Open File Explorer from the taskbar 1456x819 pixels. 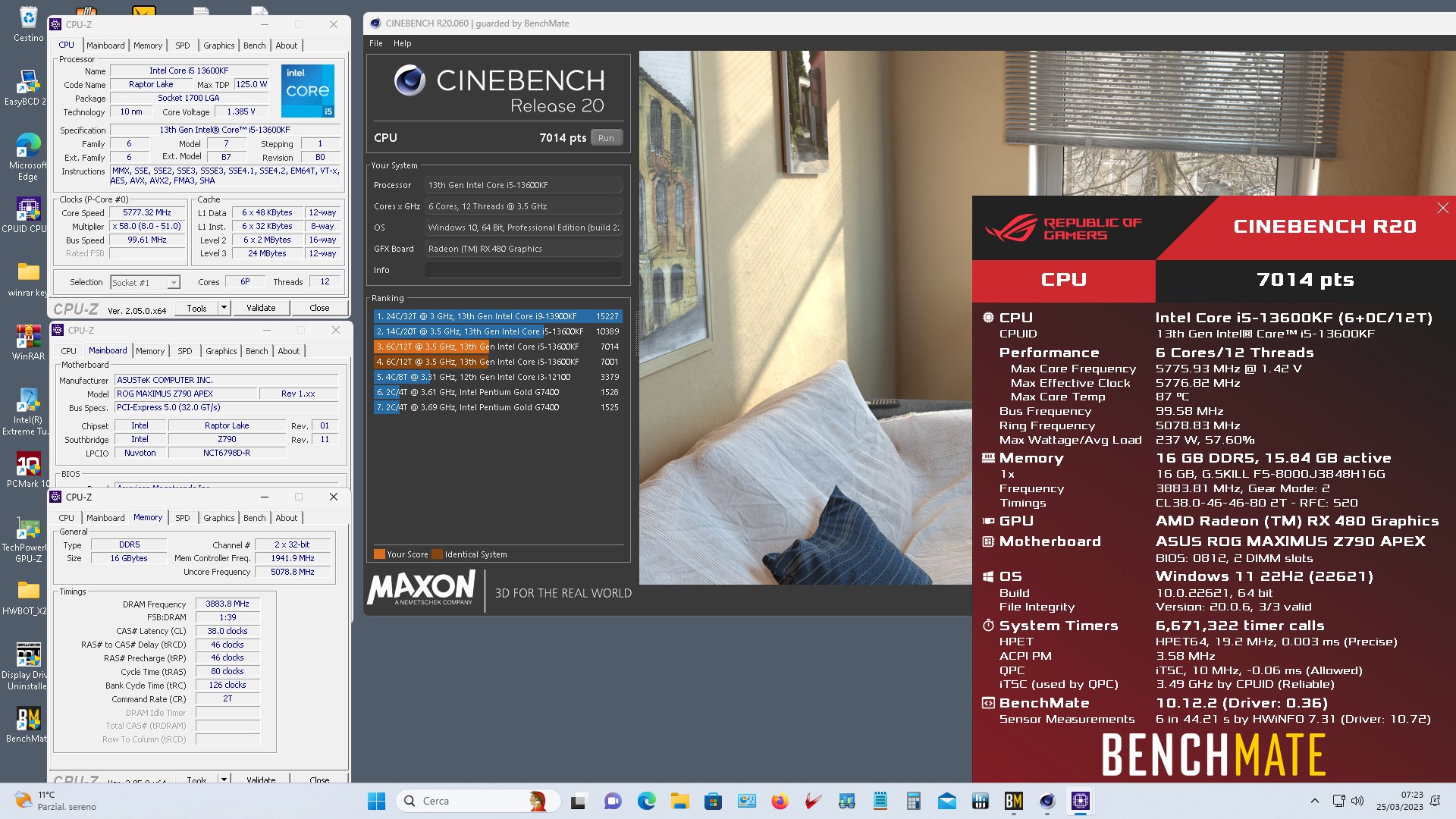679,801
